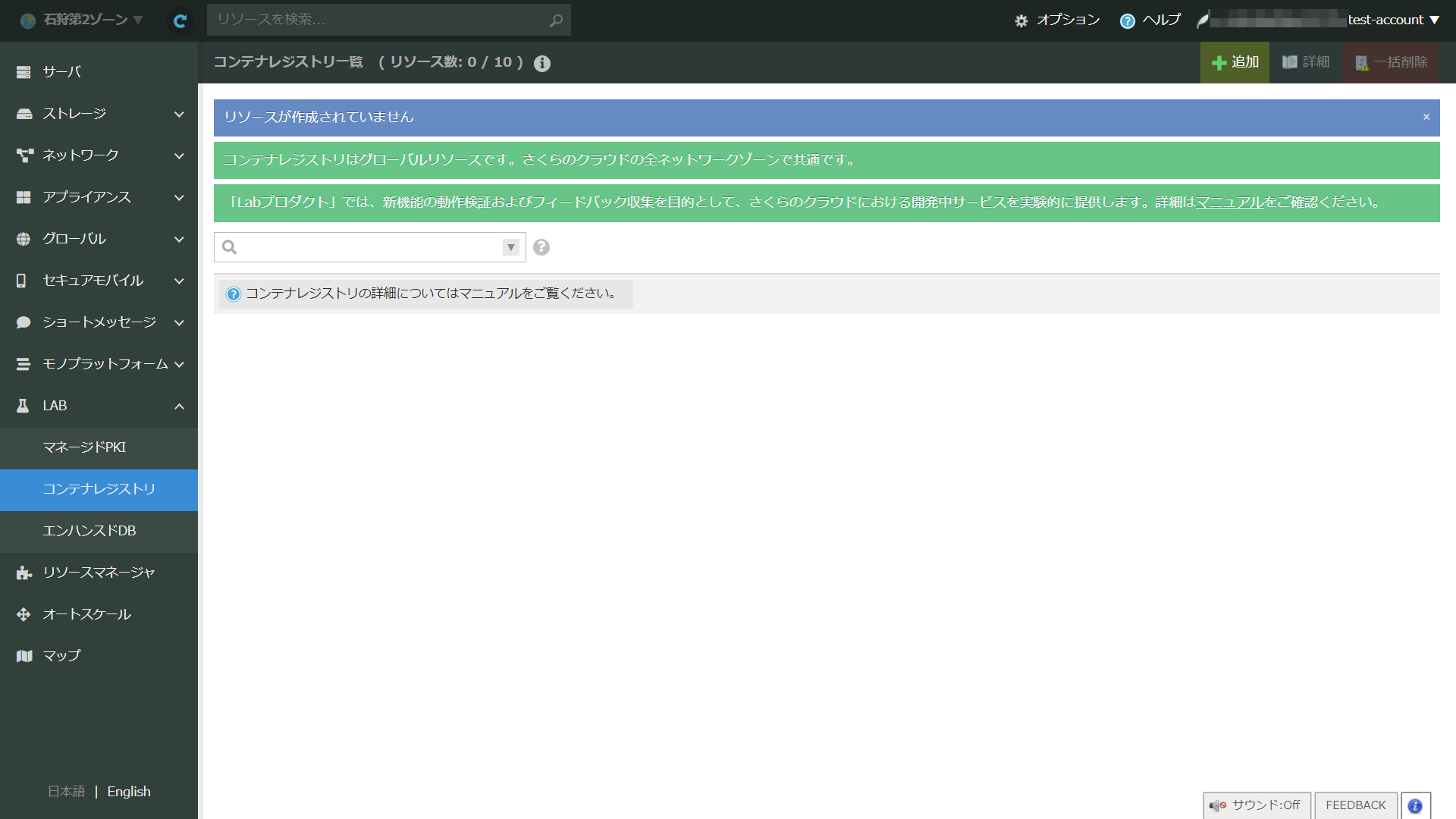Click the blue info icon at bottom right
Screen dimensions: 1456x819
point(1415,805)
